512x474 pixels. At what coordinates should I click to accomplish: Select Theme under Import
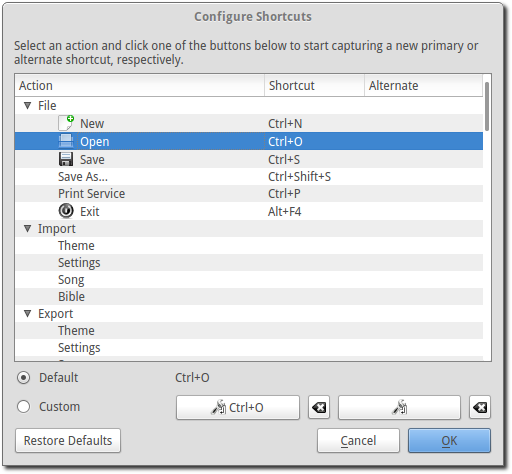249,246
